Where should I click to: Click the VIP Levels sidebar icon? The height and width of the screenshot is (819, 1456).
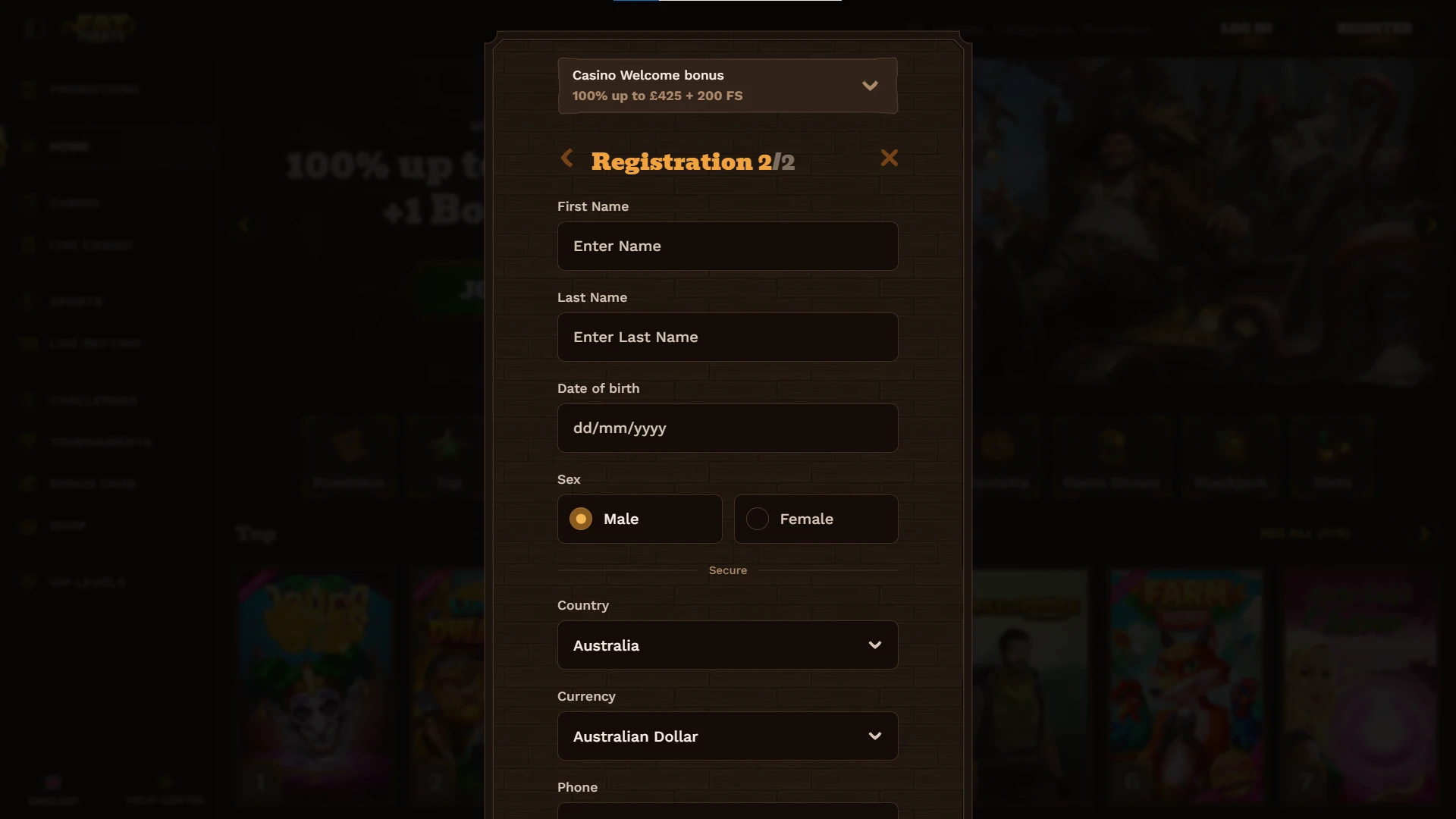(x=29, y=582)
